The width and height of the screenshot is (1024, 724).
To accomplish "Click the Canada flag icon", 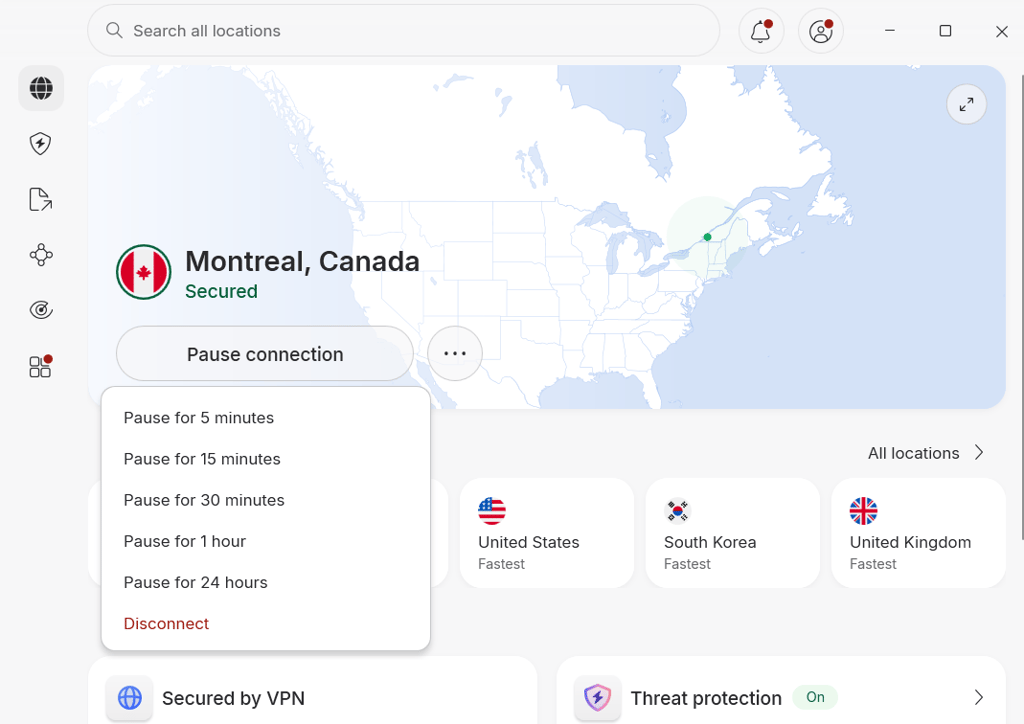I will 144,272.
